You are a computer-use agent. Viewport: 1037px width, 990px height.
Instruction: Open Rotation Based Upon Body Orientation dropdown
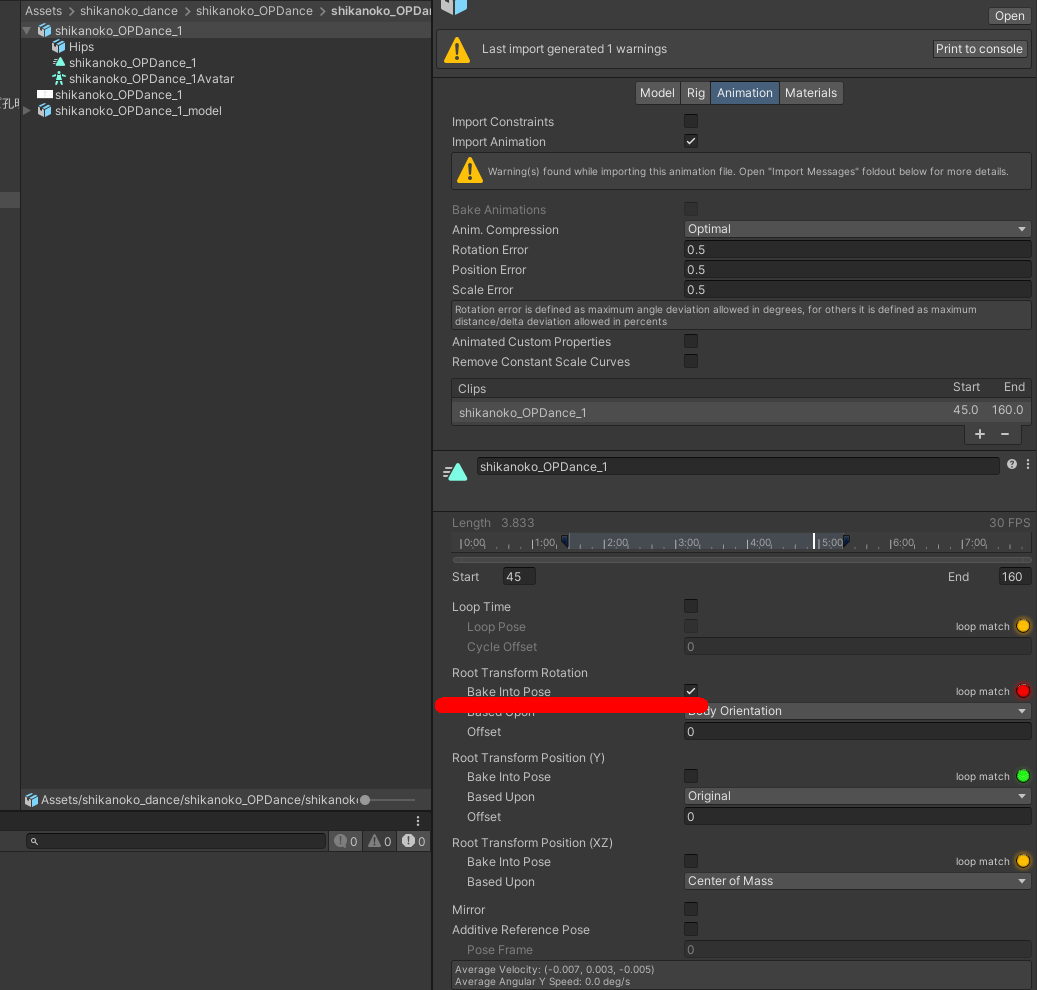pyautogui.click(x=857, y=711)
